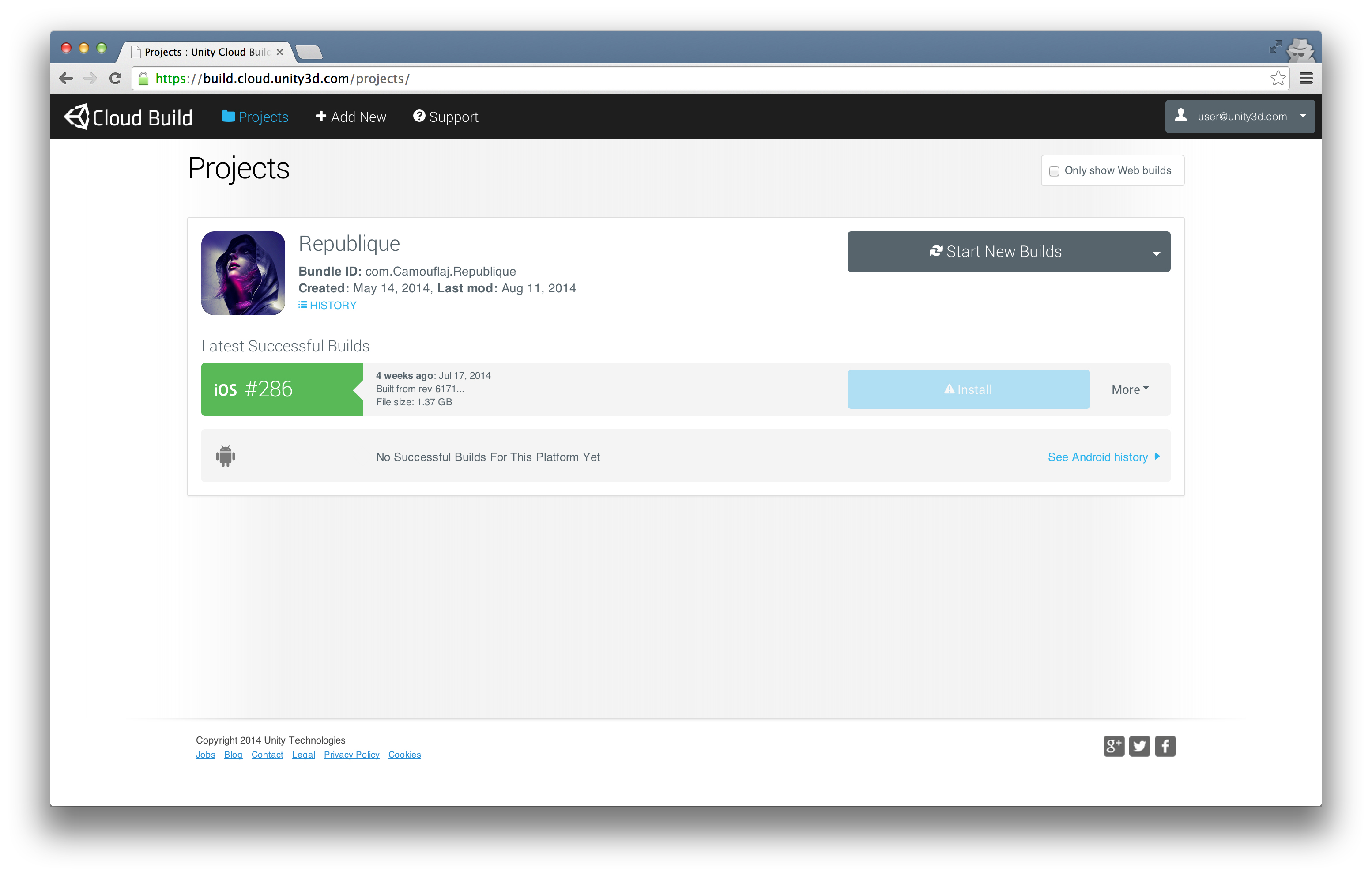Go to the Support page
Image resolution: width=1372 pixels, height=876 pixels.
445,117
